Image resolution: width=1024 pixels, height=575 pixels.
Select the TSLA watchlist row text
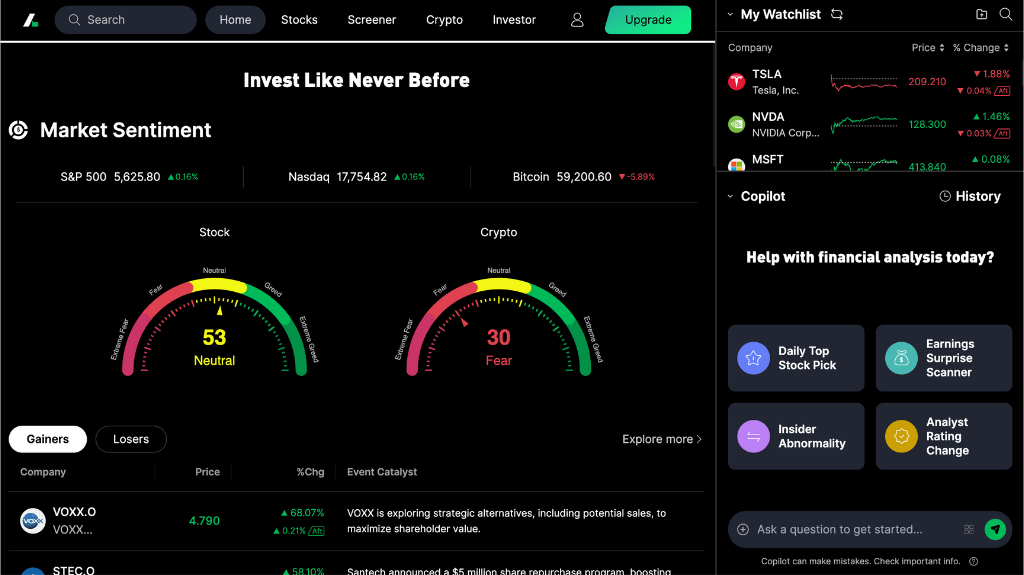(775, 82)
